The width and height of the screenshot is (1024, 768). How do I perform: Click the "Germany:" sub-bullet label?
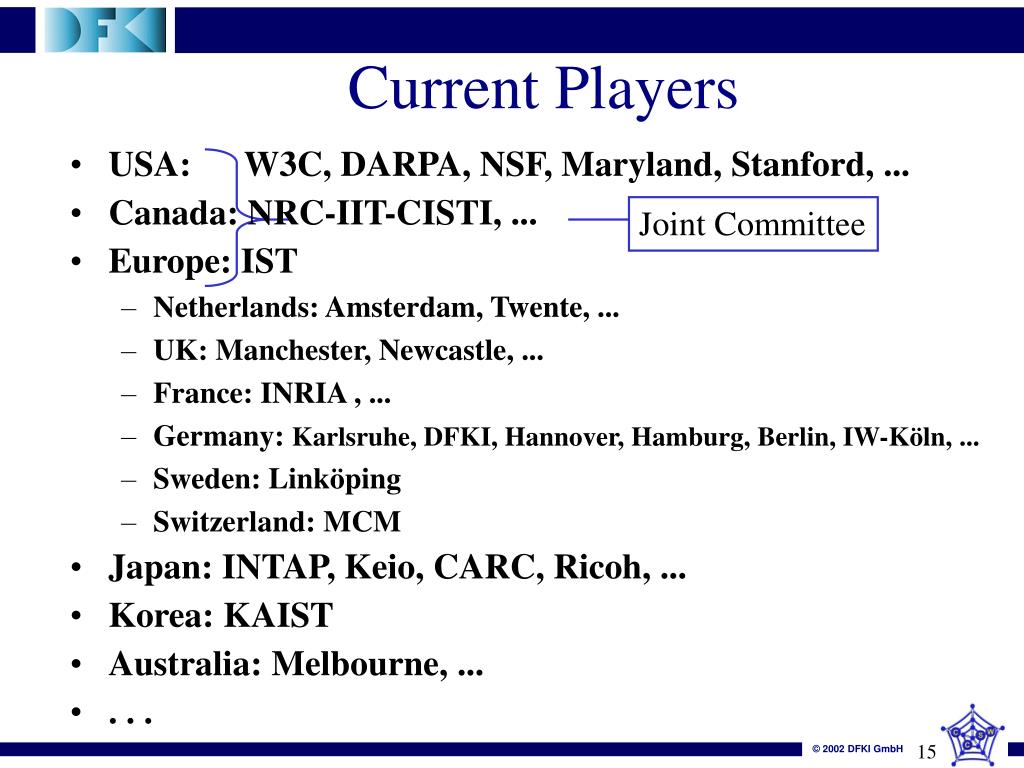[219, 437]
